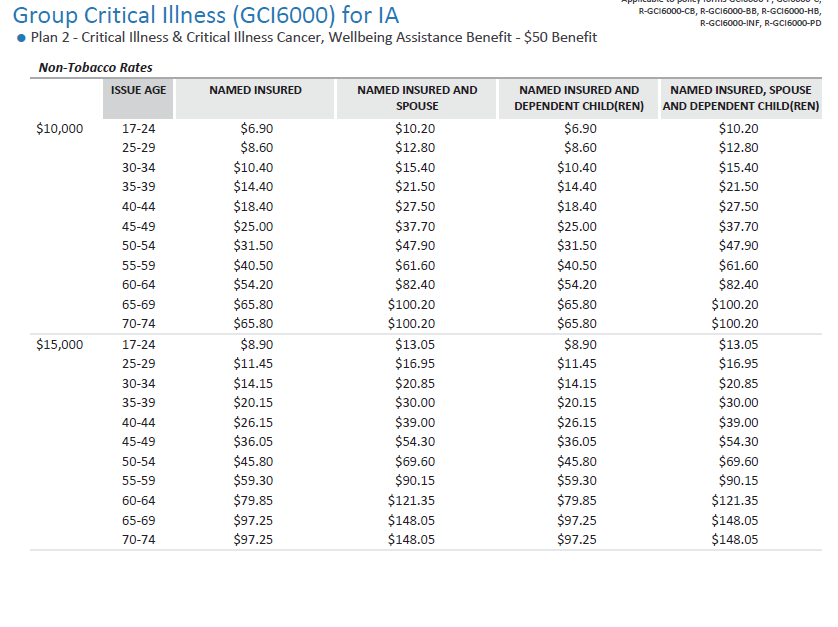Select the ISSUE AGE column header

pyautogui.click(x=138, y=90)
